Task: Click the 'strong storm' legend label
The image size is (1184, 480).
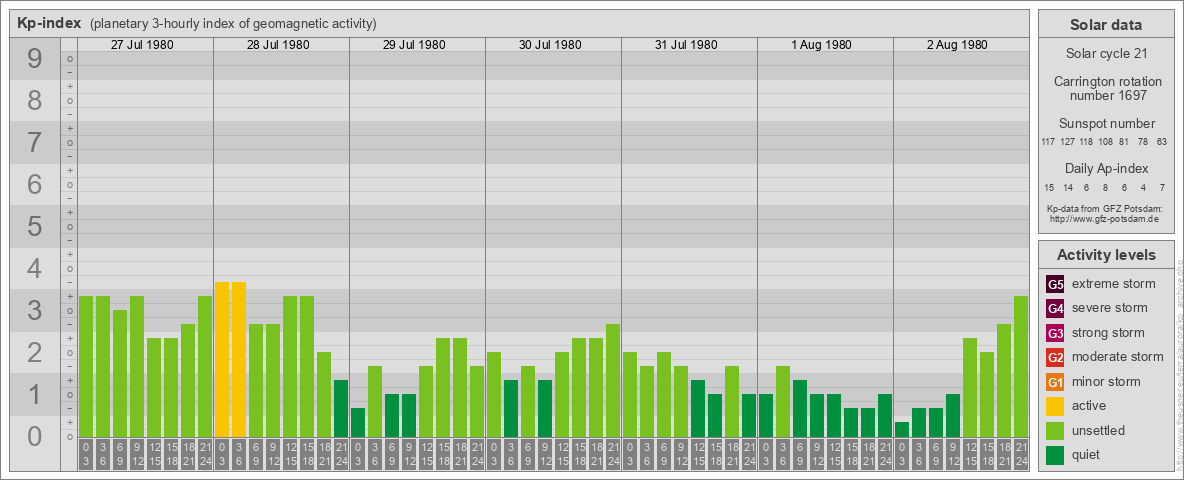Action: pos(1108,333)
